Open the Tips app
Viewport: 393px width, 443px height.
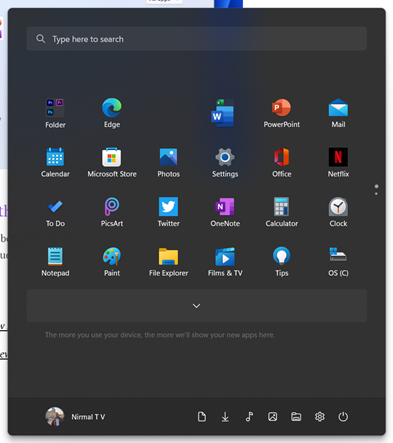pyautogui.click(x=281, y=262)
